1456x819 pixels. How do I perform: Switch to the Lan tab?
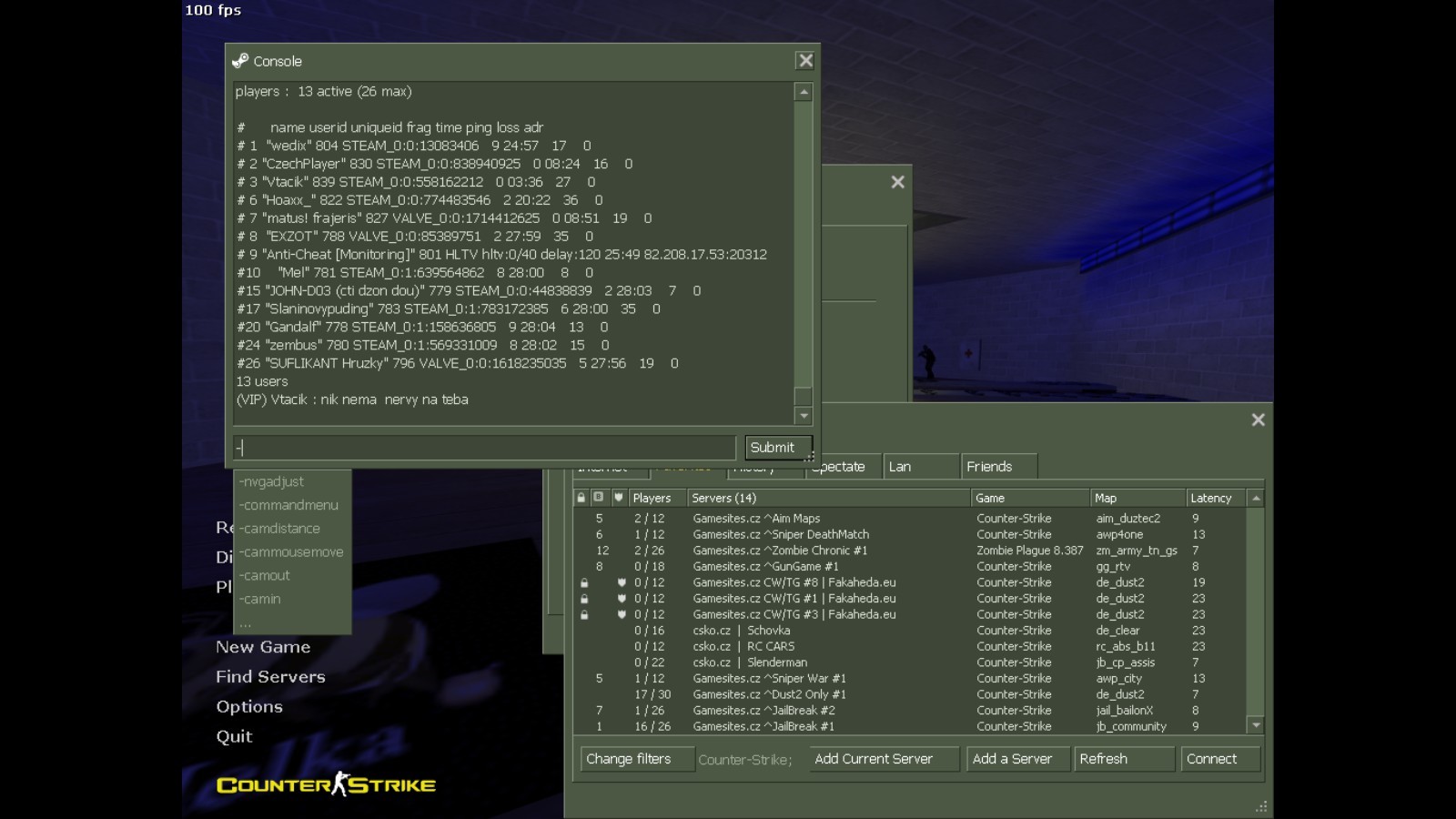pos(920,467)
